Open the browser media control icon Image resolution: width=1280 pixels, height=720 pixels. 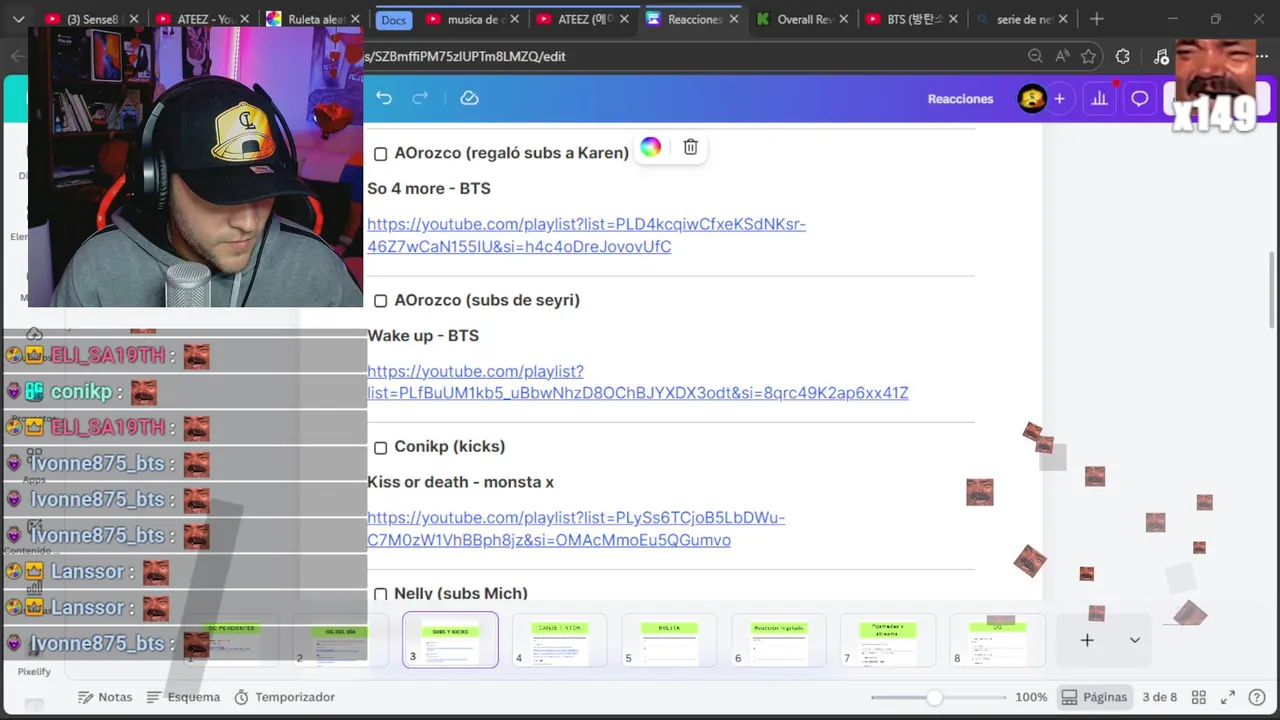click(1160, 57)
